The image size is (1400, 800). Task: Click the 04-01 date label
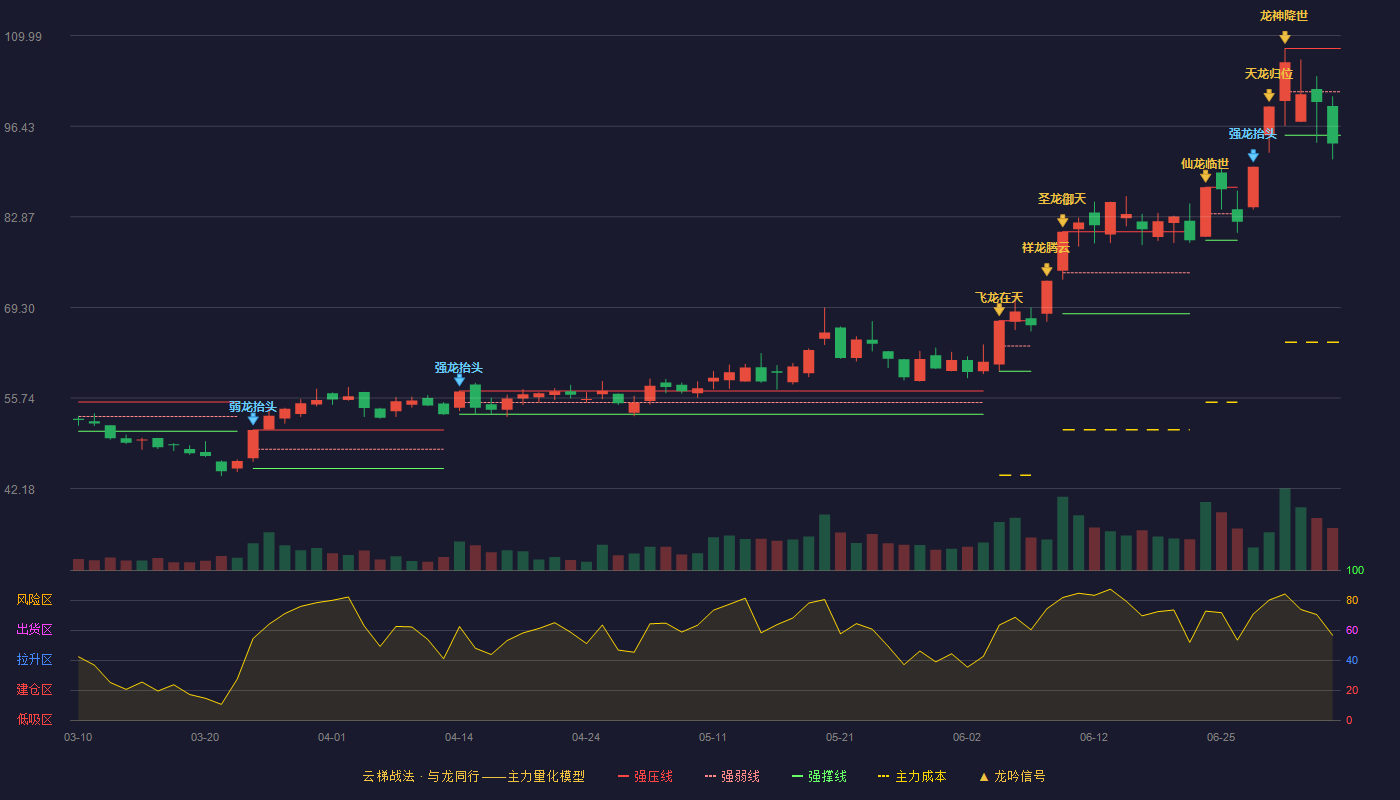click(x=332, y=737)
